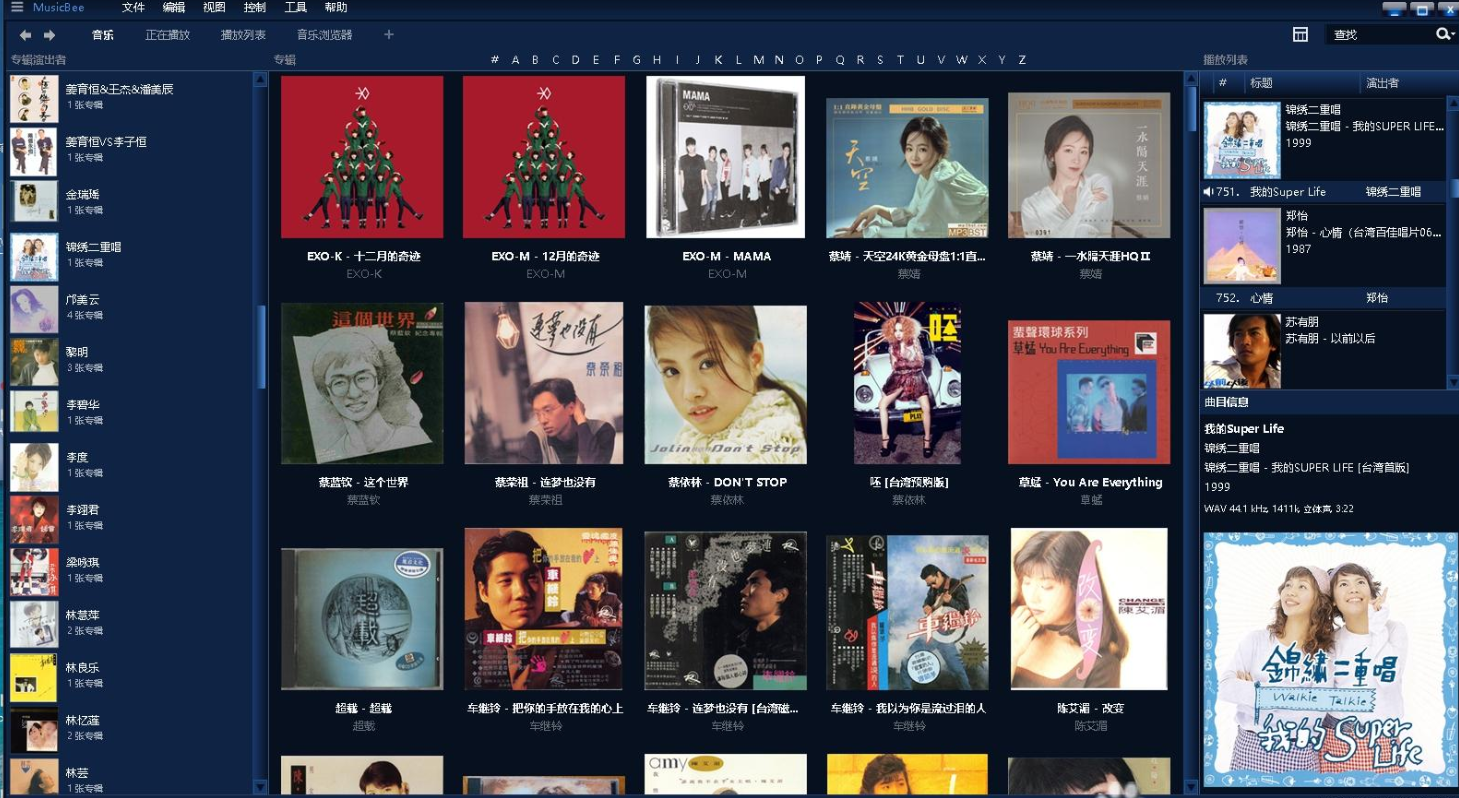The width and height of the screenshot is (1459, 798).
Task: Open album 陈艾湄 - 改变 cover
Action: [x=1089, y=609]
